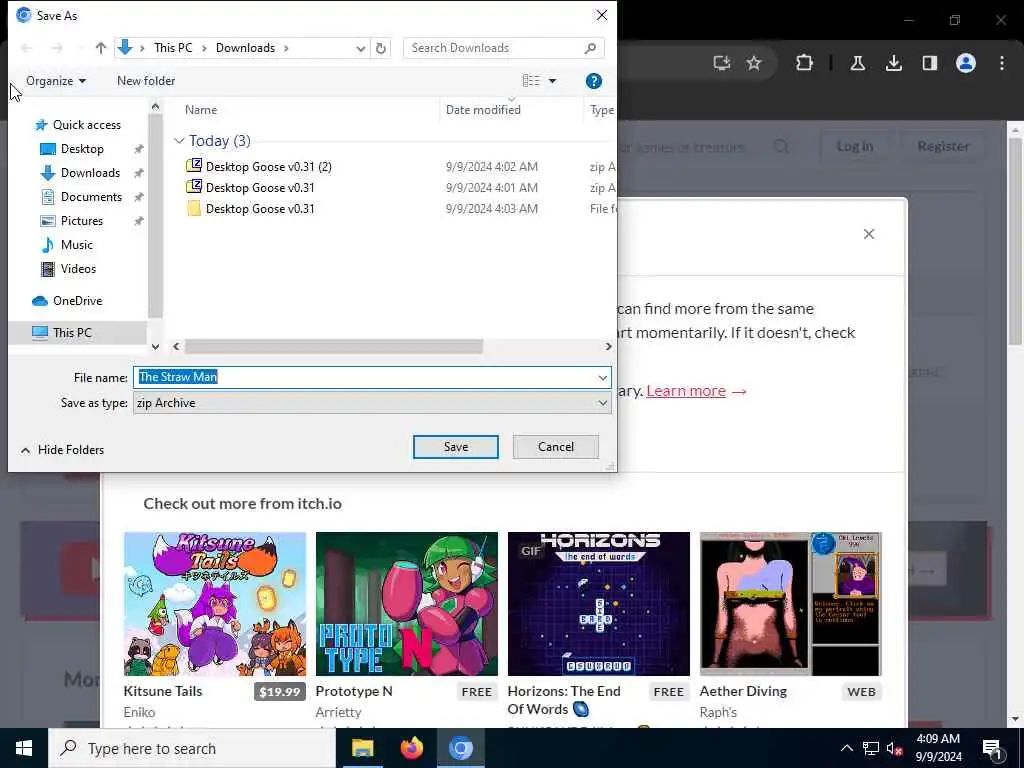This screenshot has width=1024, height=768.
Task: Click This PC breadcrumb in address bar
Action: (173, 48)
